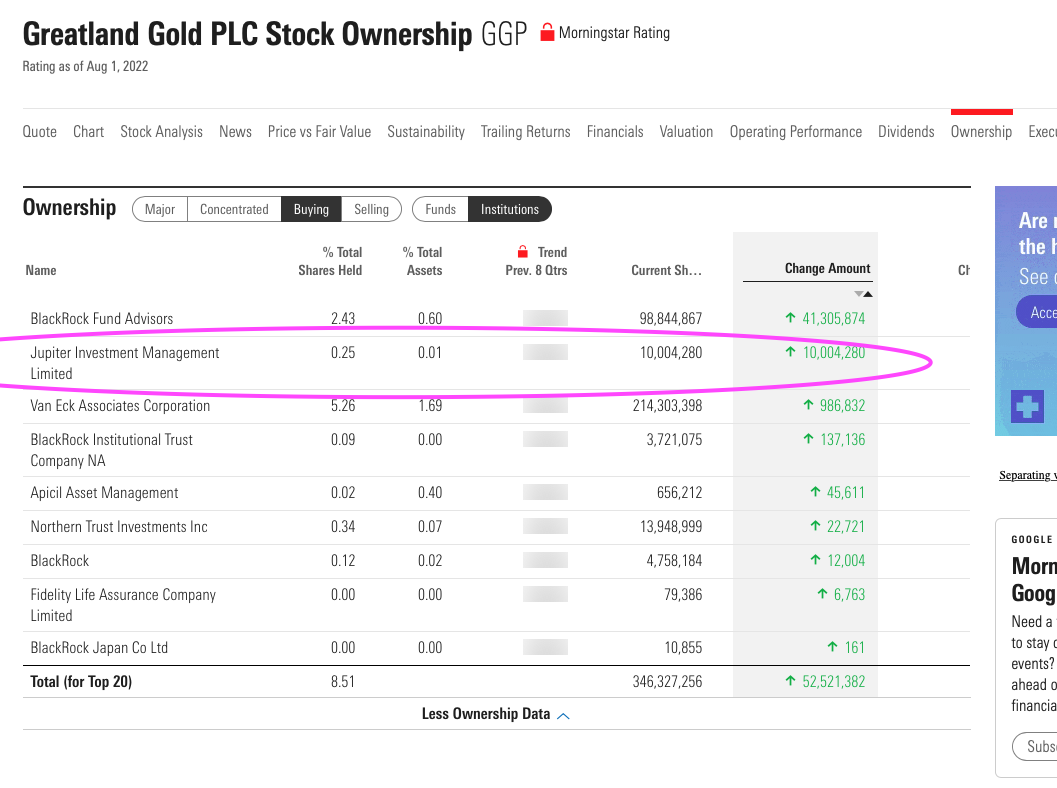This screenshot has width=1057, height=788.
Task: Click the blurred trend chart for Apicil
Action: click(x=545, y=493)
